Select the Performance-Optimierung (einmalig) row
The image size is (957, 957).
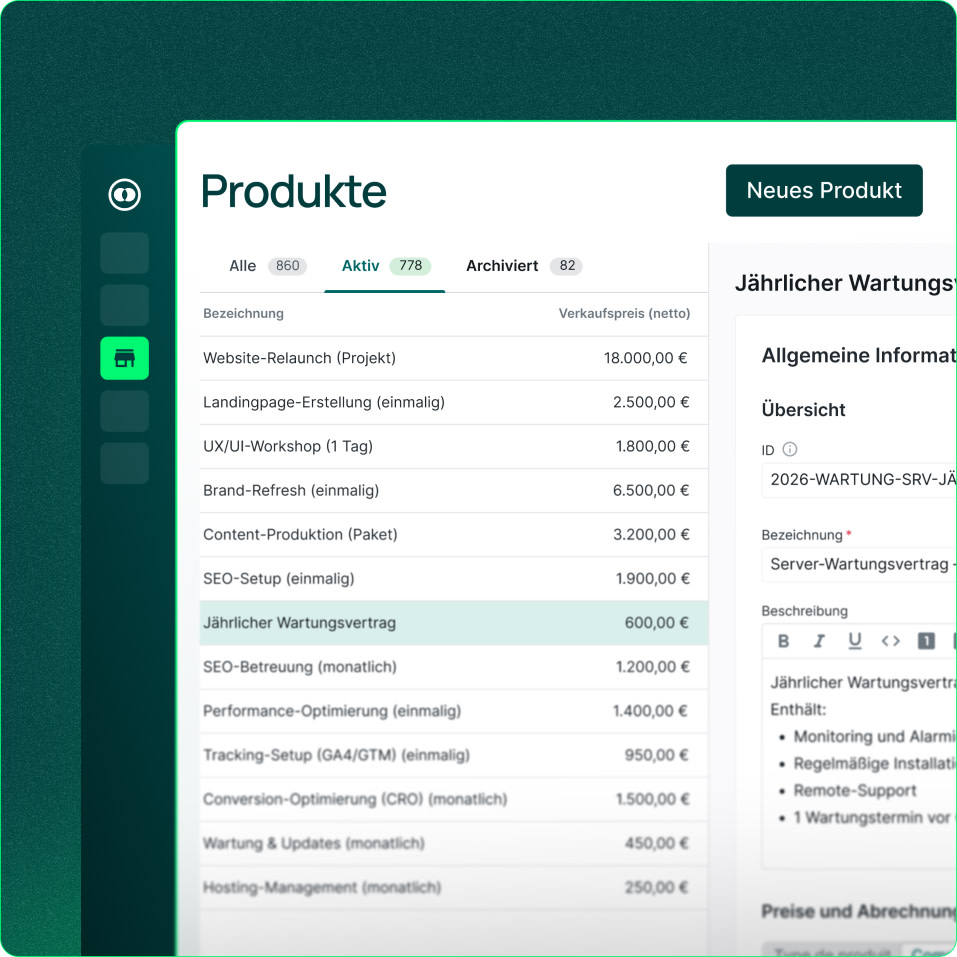click(454, 711)
